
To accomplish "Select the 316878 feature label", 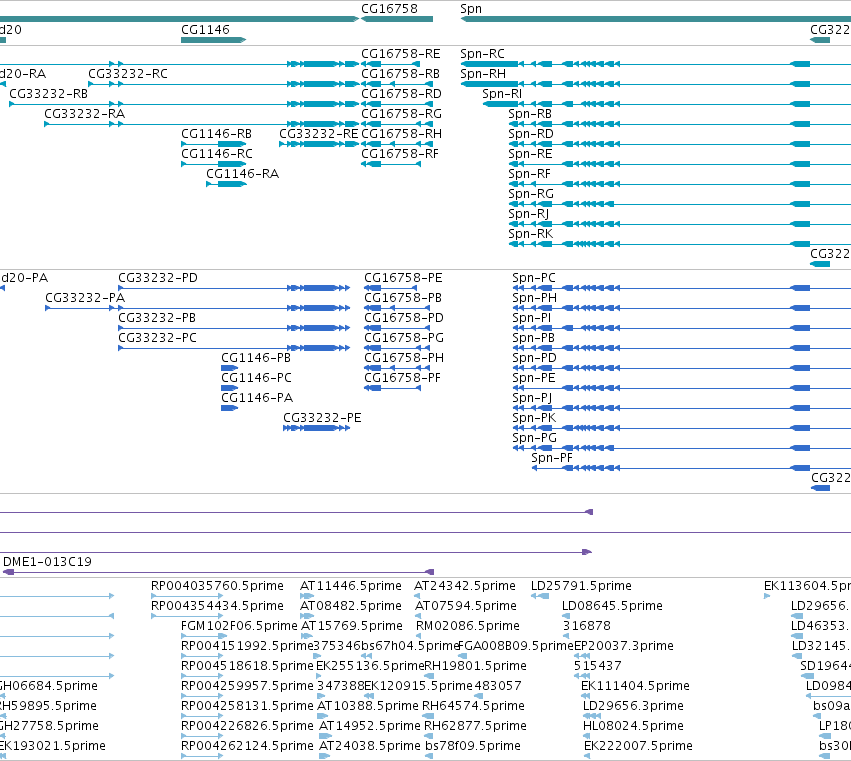I will pyautogui.click(x=587, y=626).
